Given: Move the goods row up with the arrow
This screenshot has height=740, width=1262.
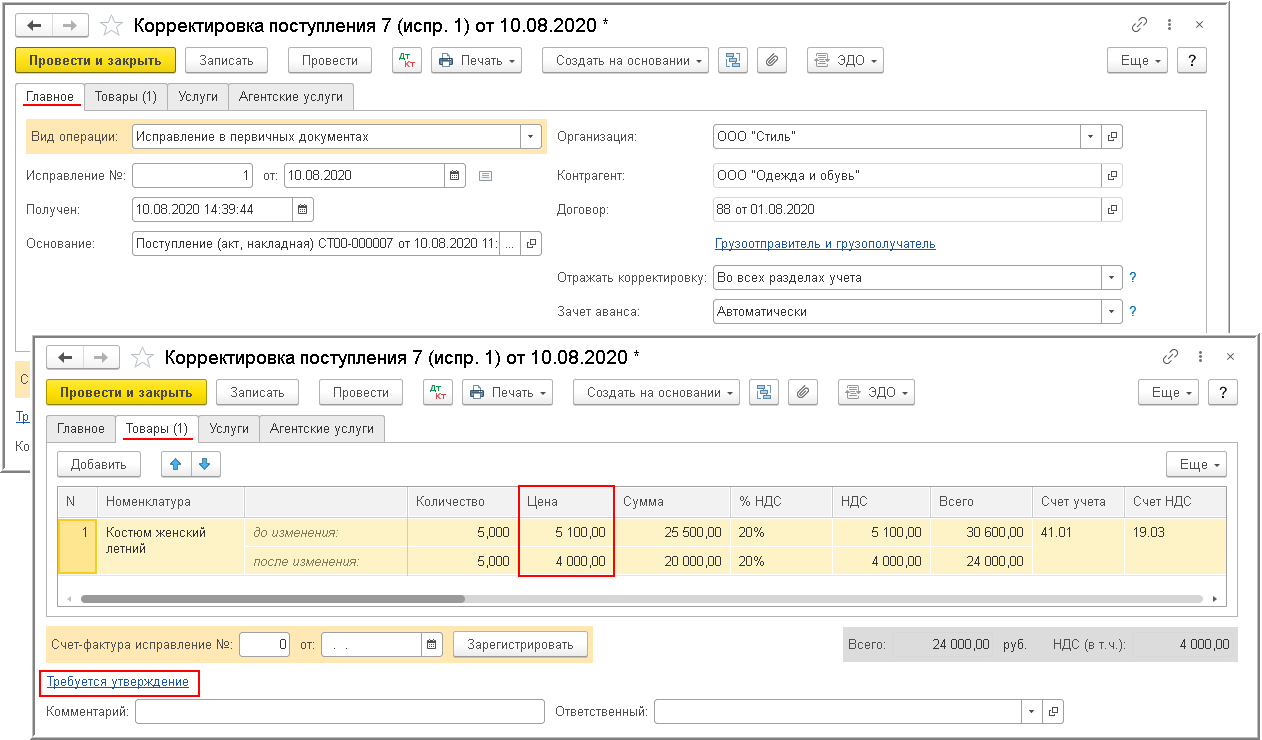Looking at the screenshot, I should 177,464.
